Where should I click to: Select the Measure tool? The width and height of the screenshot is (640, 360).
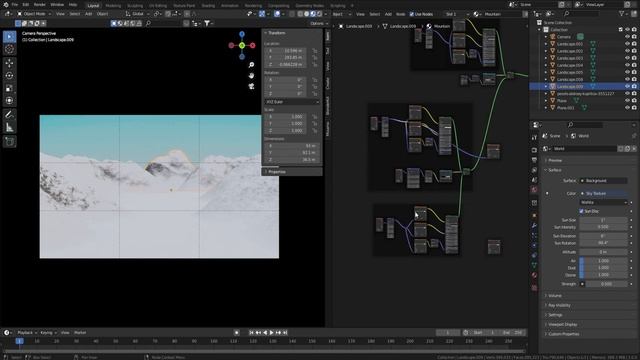(9, 127)
